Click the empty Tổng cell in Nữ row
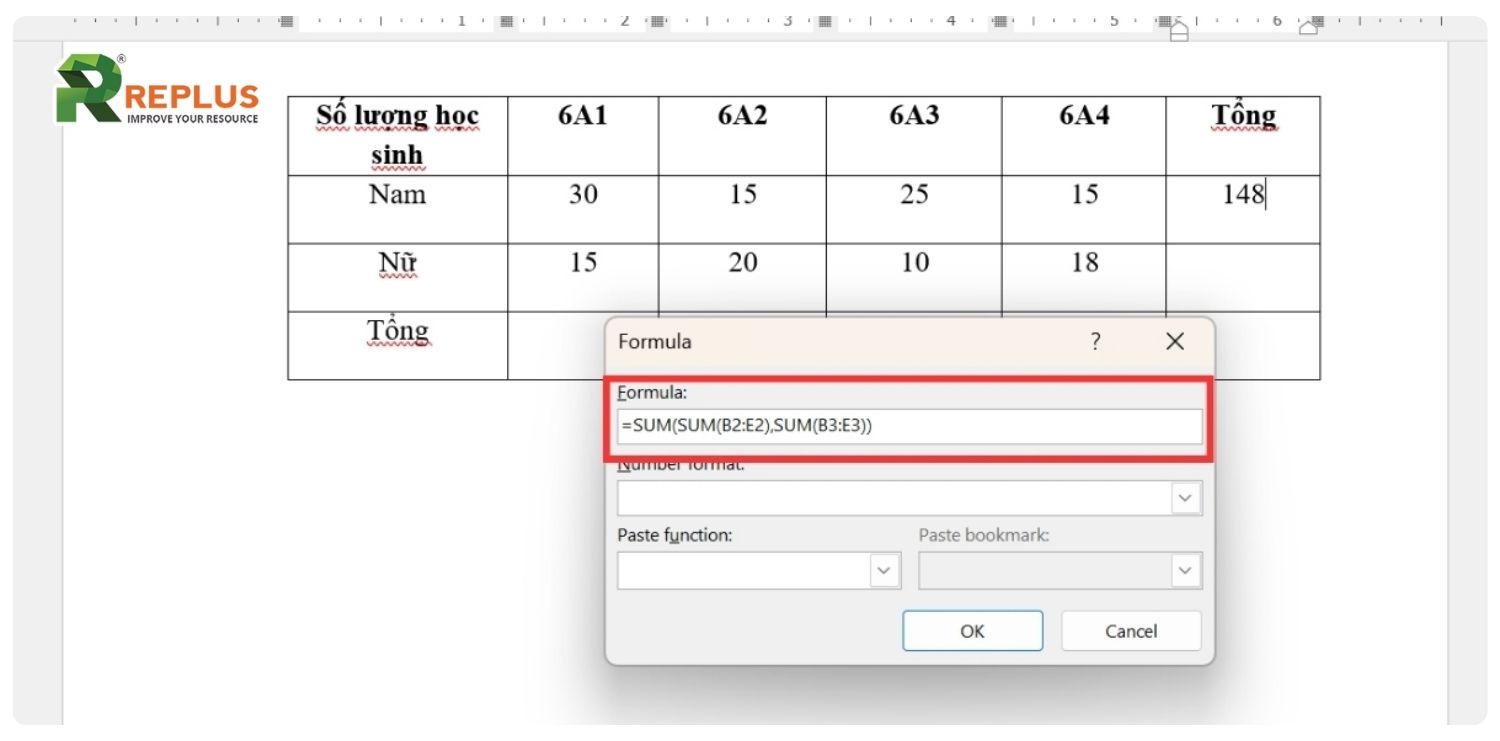The width and height of the screenshot is (1500, 741). [1243, 277]
